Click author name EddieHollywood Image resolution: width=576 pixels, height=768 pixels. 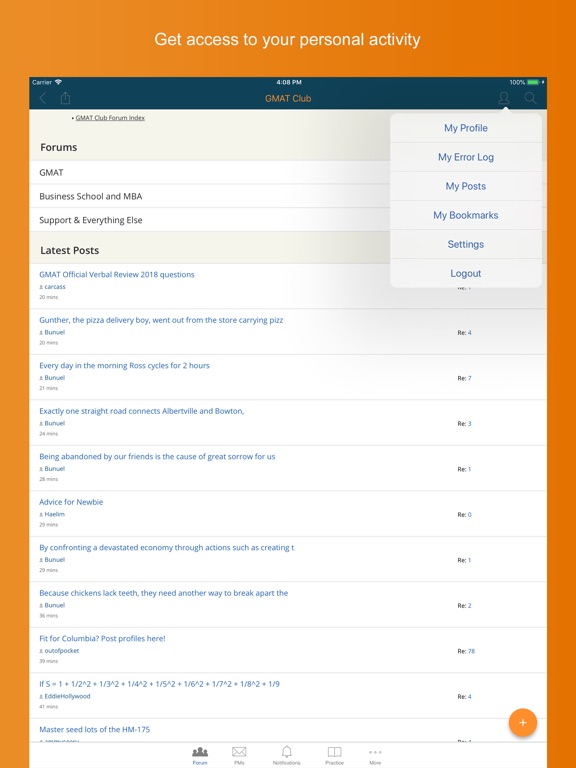68,696
